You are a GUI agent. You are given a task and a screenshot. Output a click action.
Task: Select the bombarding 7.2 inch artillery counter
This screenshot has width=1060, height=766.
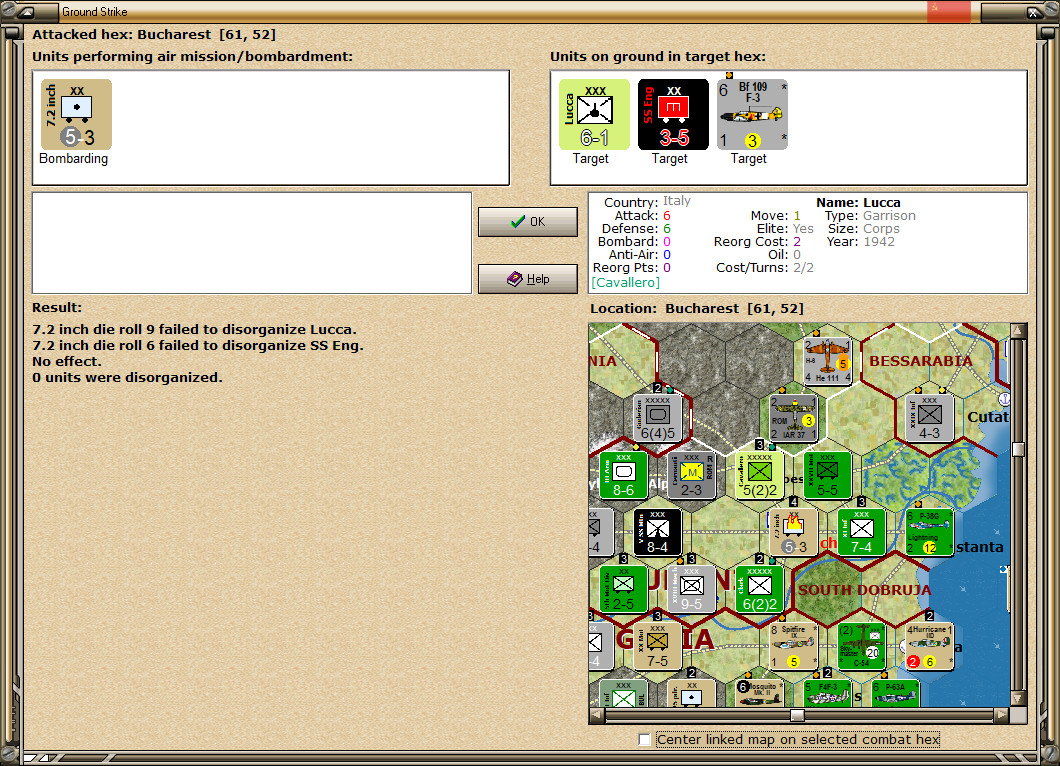[x=76, y=114]
